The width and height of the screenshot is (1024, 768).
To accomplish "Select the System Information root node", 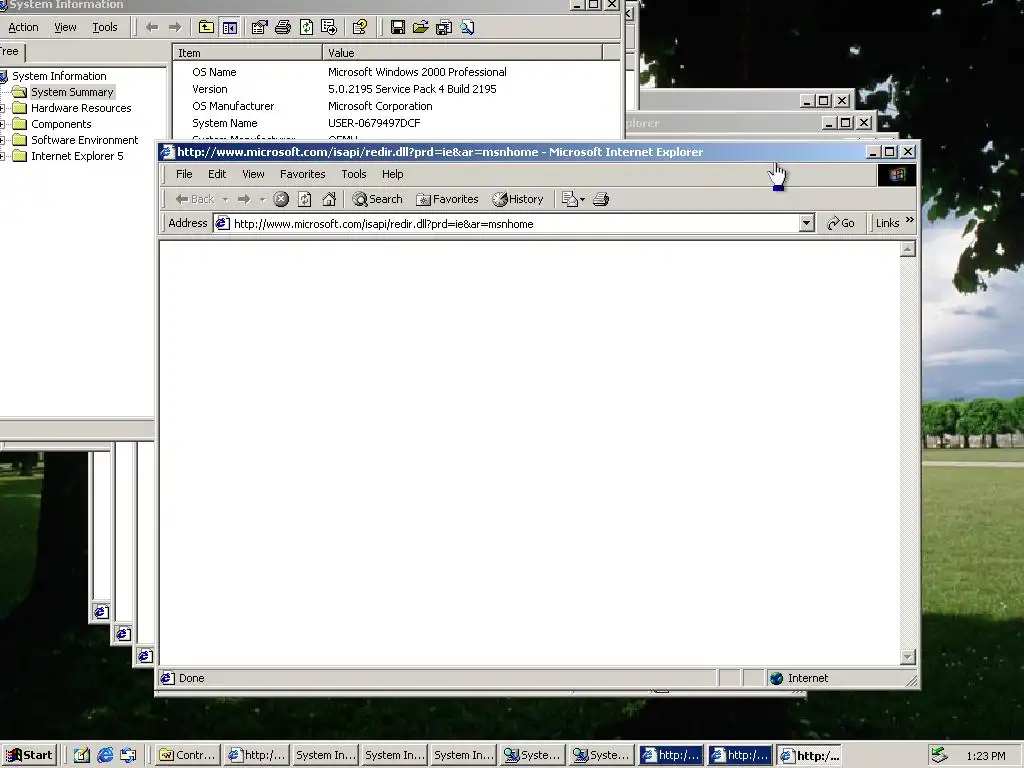I will coord(59,76).
